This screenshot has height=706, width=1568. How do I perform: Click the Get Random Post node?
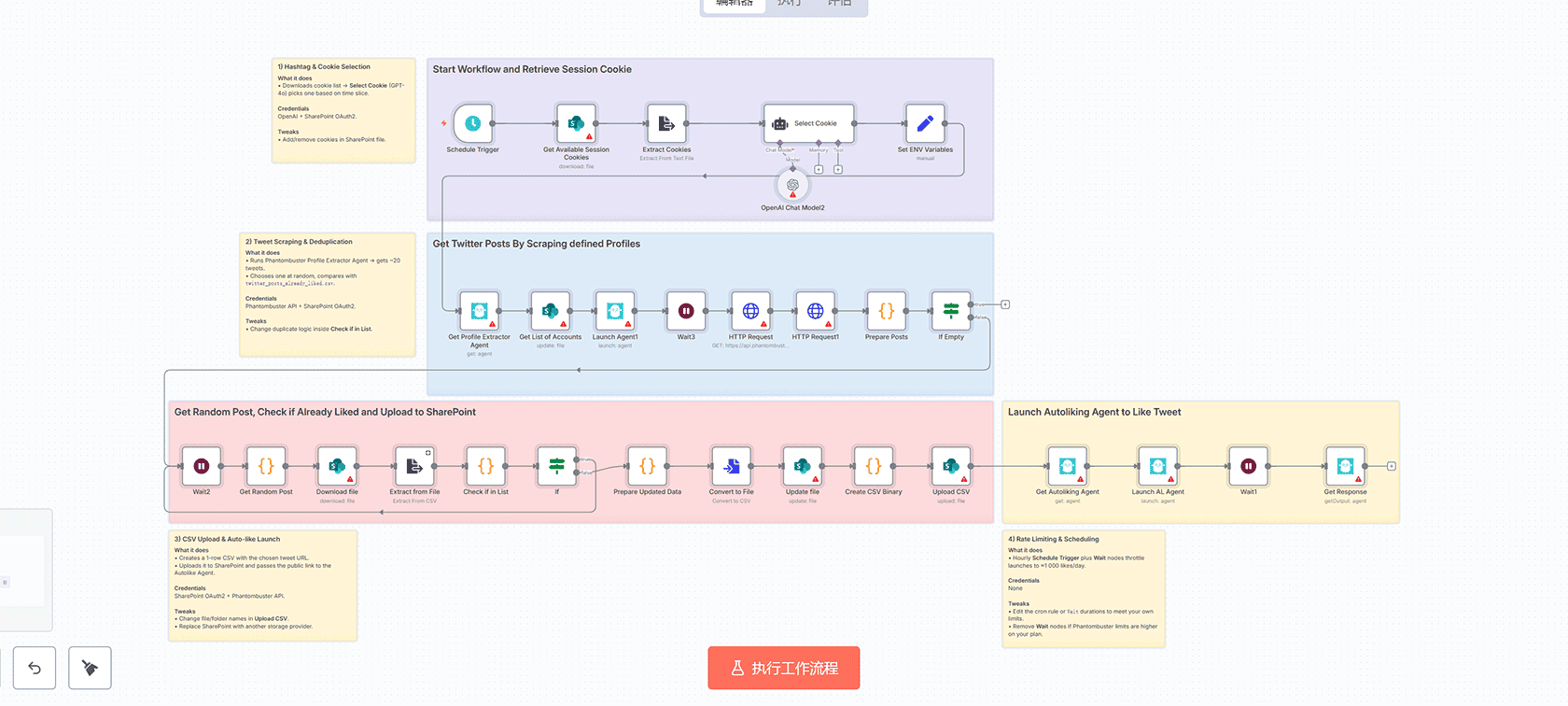(x=266, y=466)
